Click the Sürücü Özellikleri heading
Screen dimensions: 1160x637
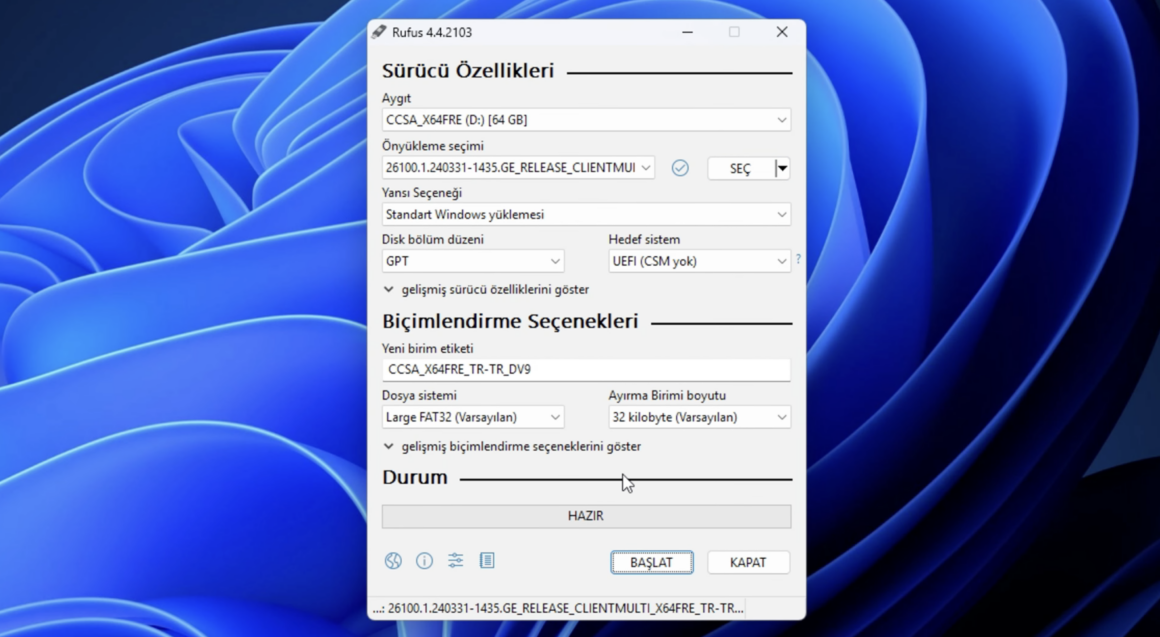tap(468, 71)
